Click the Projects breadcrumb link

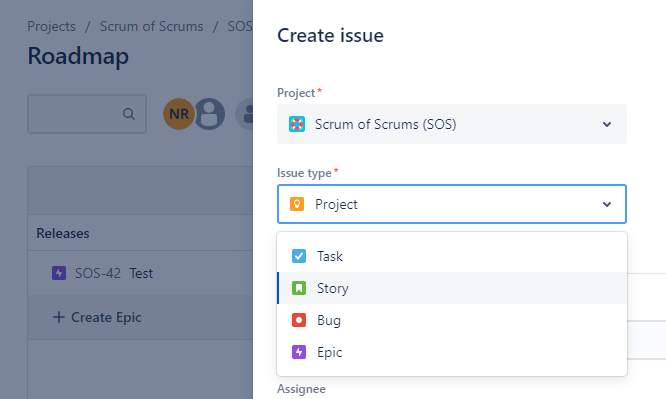[51, 26]
